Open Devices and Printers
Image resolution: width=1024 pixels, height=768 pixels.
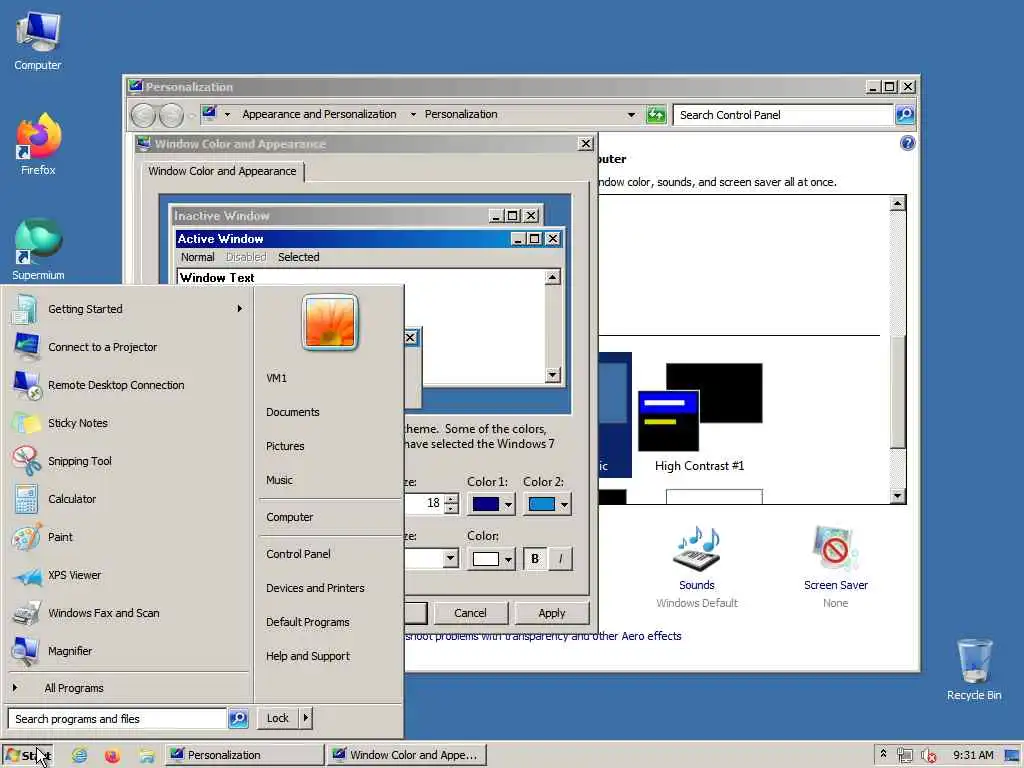tap(315, 588)
